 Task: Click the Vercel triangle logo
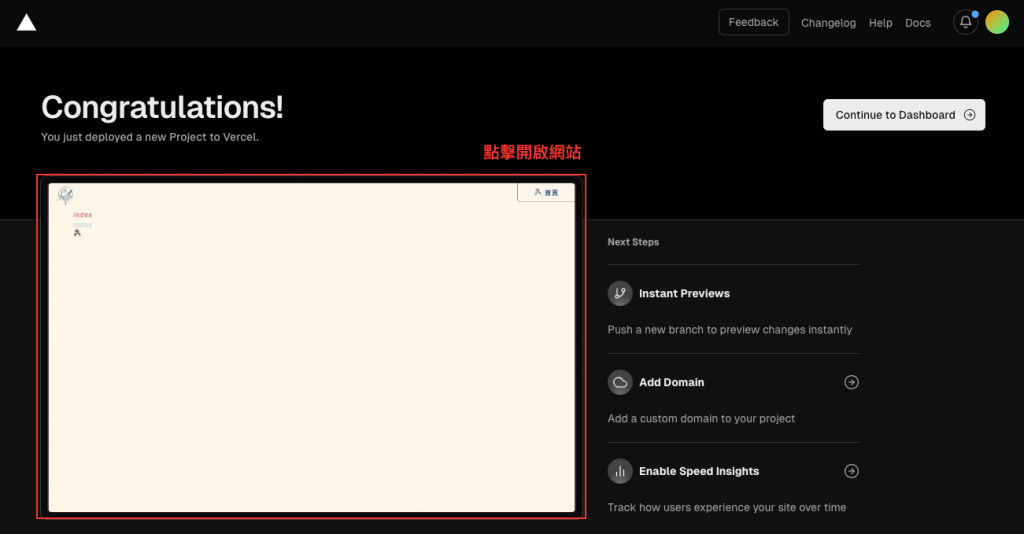(x=26, y=23)
